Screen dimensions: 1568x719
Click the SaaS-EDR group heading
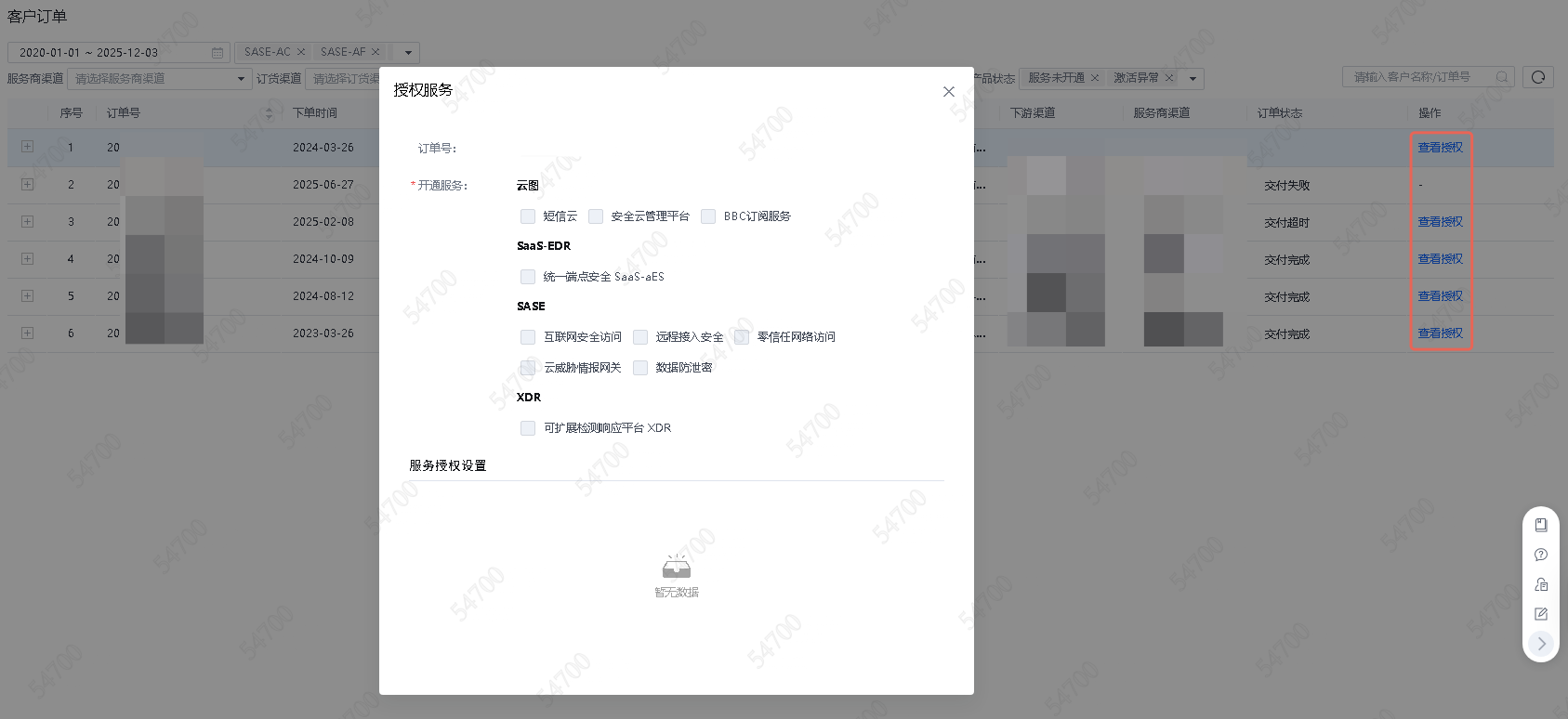[x=544, y=246]
